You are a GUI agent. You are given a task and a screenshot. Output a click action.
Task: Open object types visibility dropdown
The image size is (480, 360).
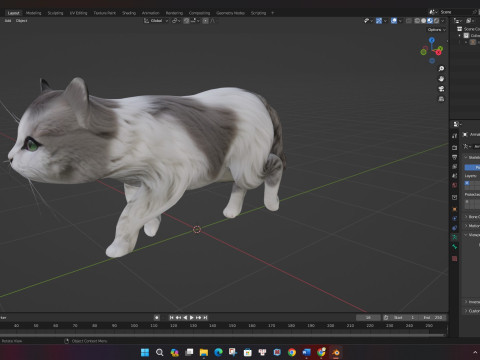(368, 21)
